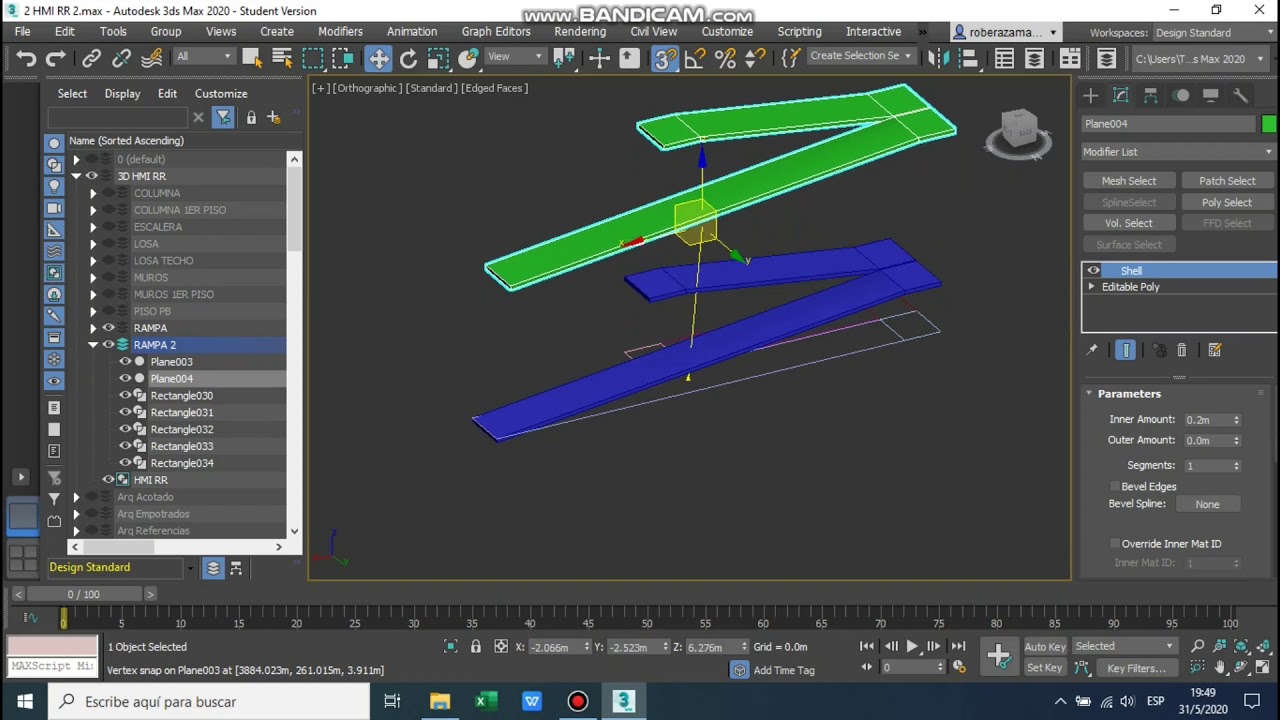The height and width of the screenshot is (720, 1280).
Task: Expand the Editable Poly modifier
Action: click(x=1092, y=287)
